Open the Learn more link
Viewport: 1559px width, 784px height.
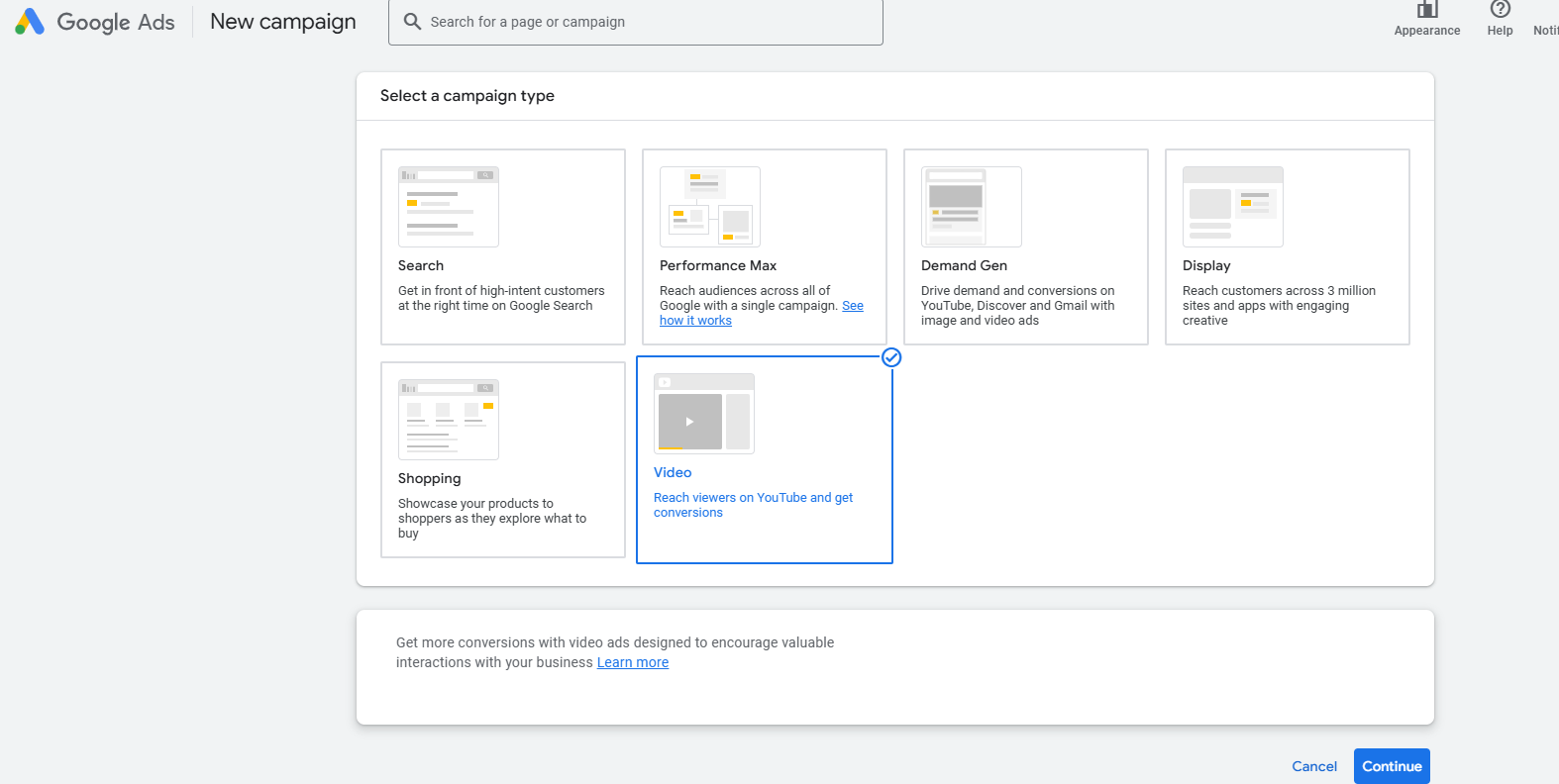pos(632,662)
